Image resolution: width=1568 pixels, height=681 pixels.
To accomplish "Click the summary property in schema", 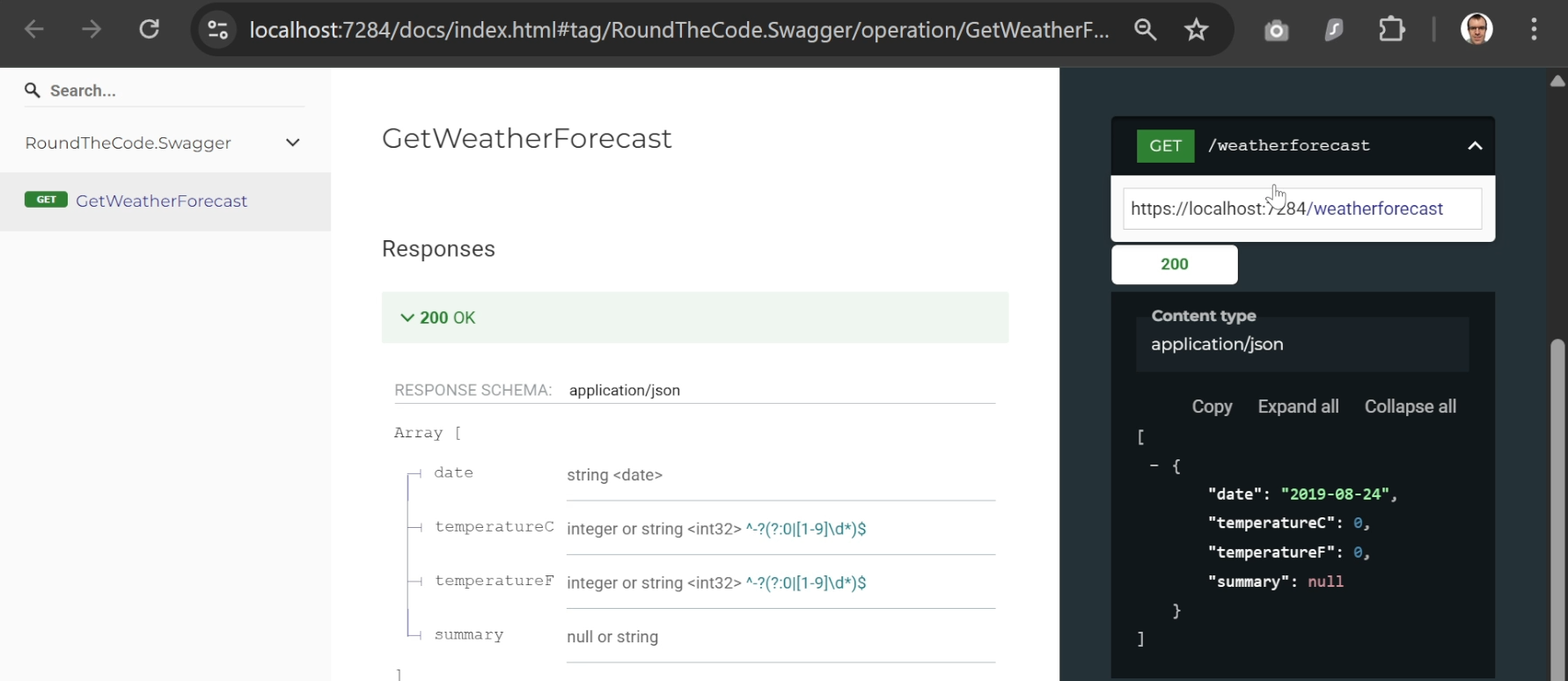I will [x=469, y=634].
